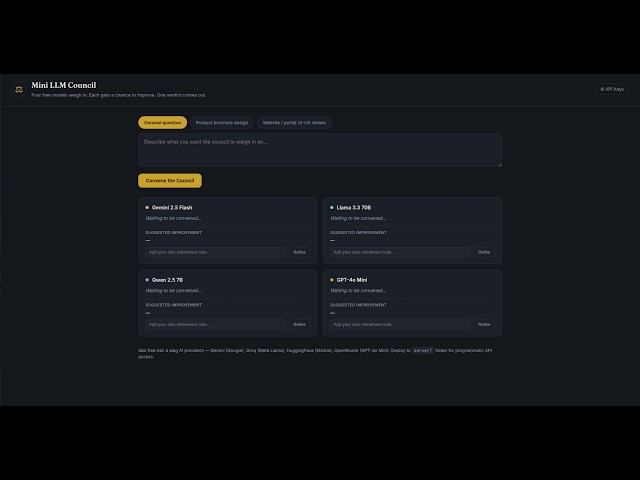Click the Gemini 2.5 Flash heading
640x480 pixels.
click(x=172, y=207)
